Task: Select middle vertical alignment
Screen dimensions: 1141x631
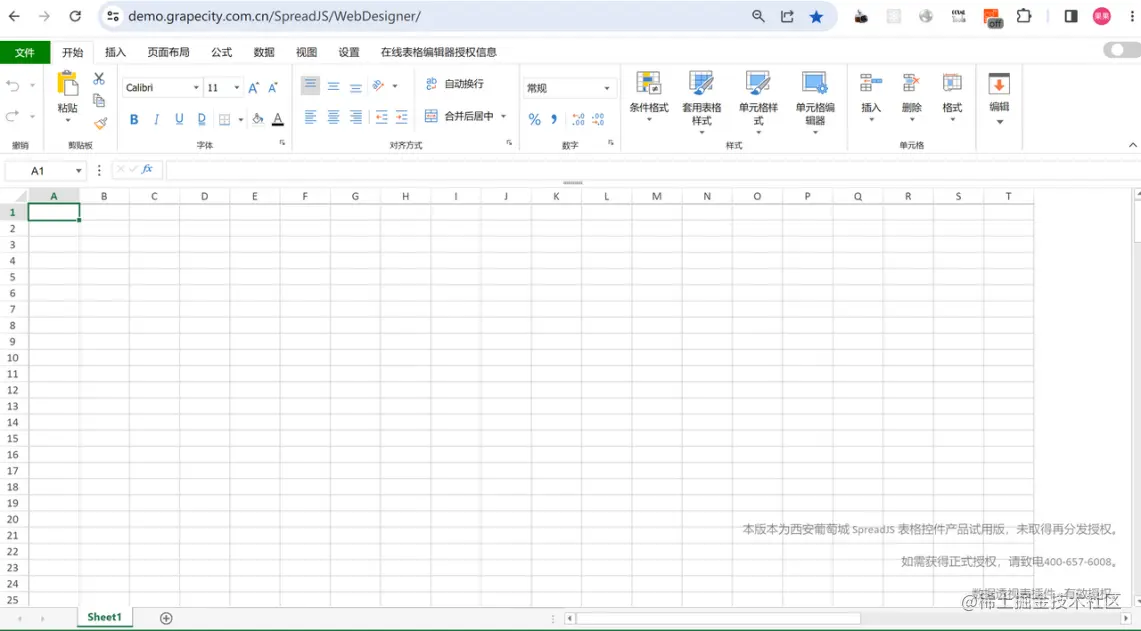Action: (333, 87)
